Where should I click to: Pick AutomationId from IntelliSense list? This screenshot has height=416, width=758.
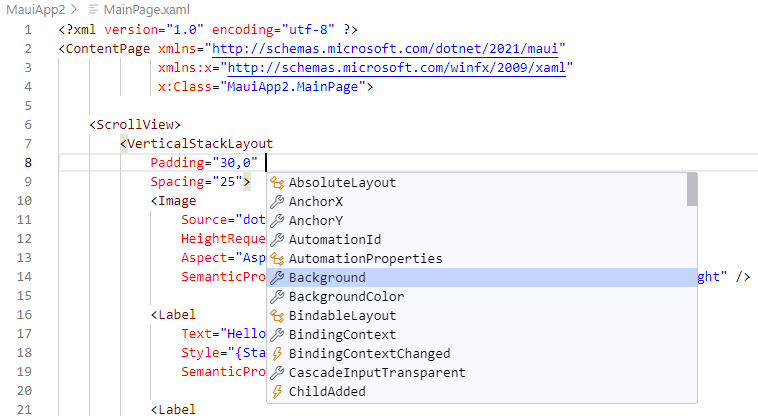pos(482,240)
